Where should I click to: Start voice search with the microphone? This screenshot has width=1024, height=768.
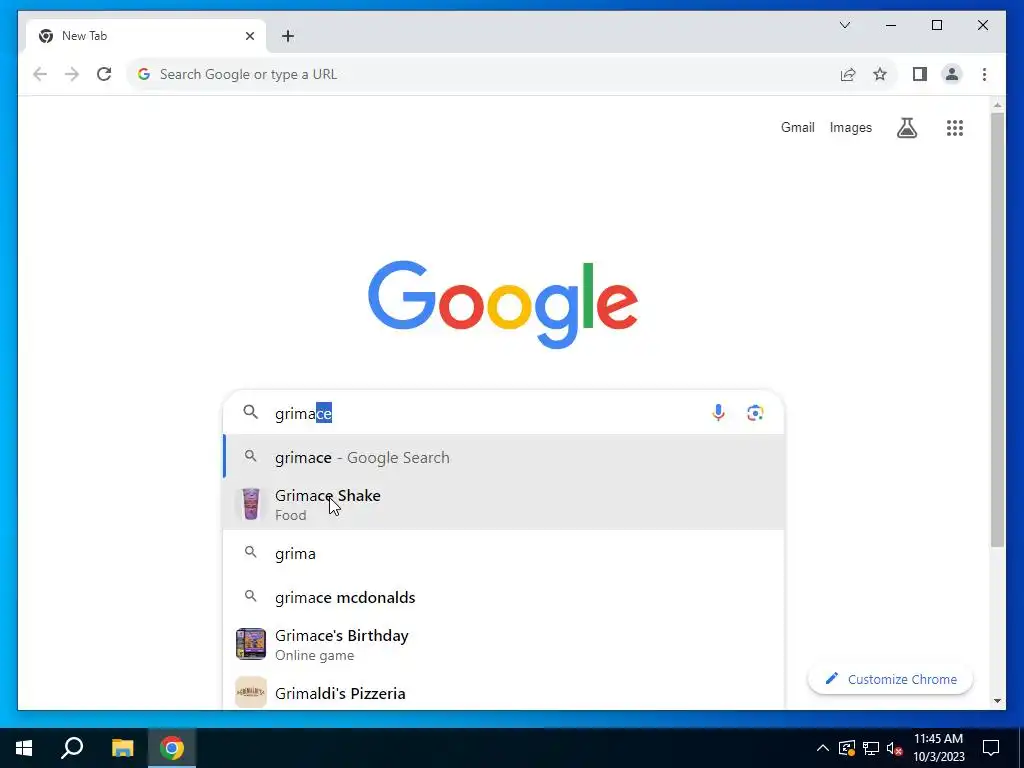coord(718,413)
